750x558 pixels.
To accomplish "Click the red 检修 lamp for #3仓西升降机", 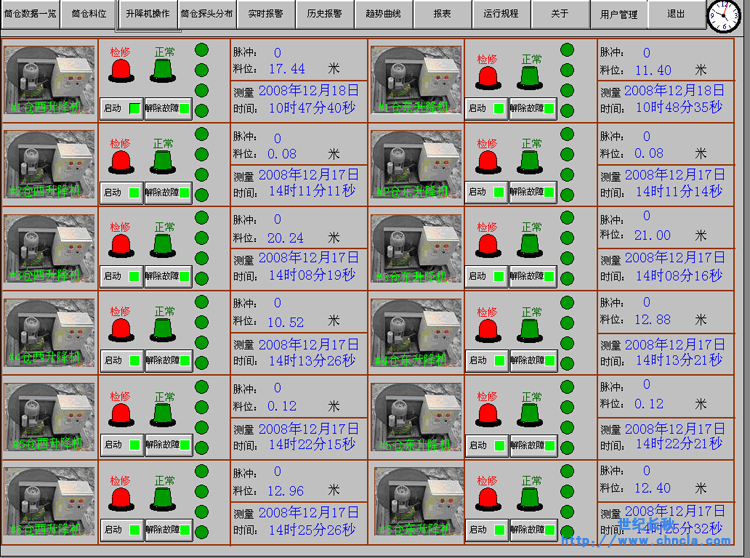I will (121, 246).
